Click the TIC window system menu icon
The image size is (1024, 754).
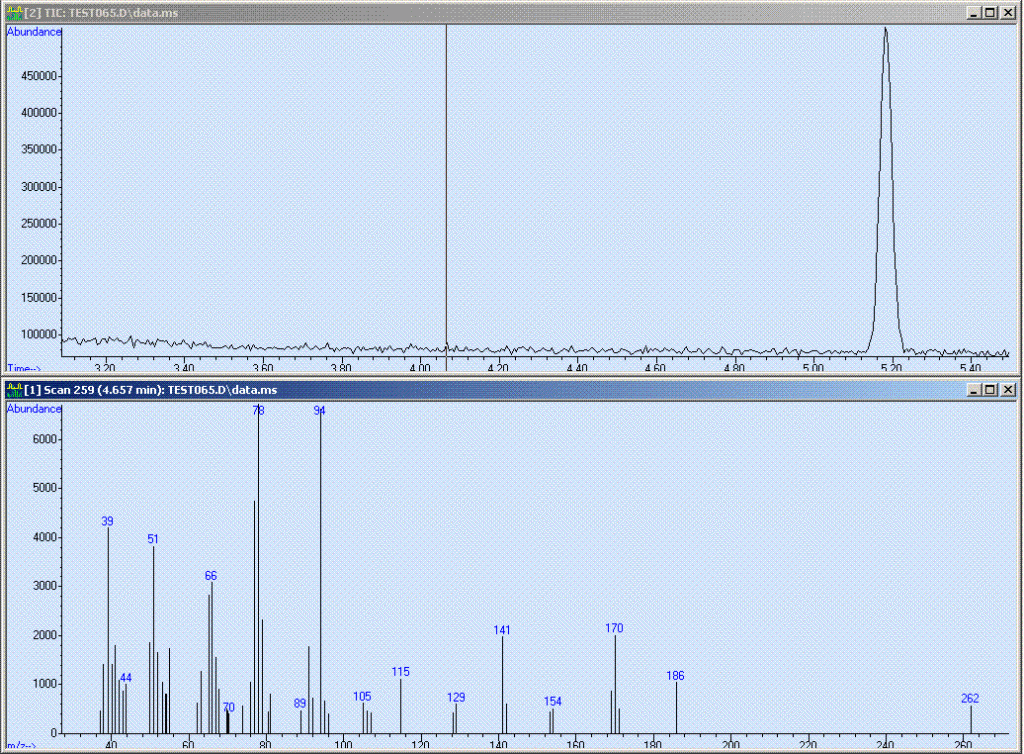point(13,12)
